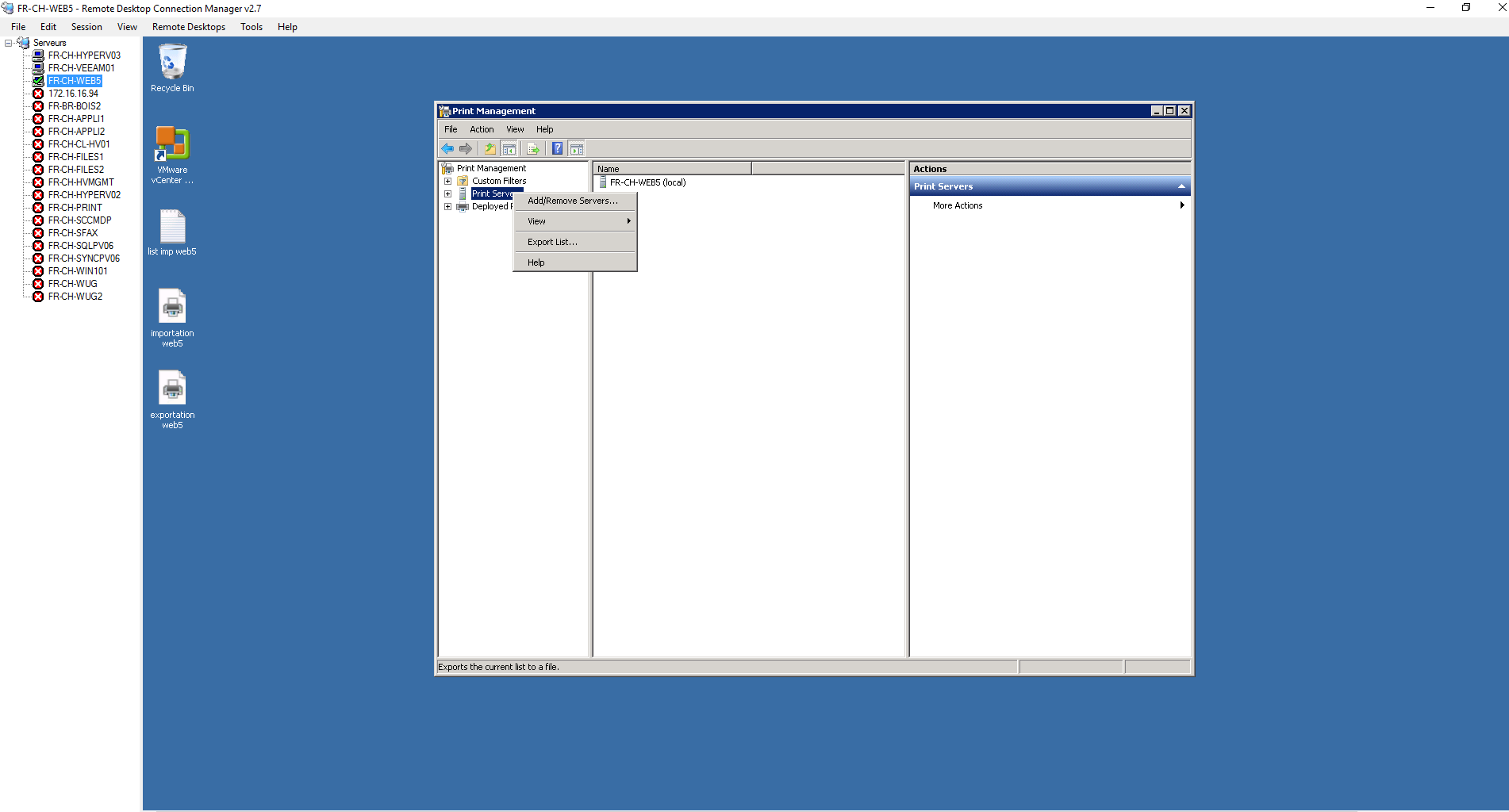
Task: Choose Add/Remove Servers from context menu
Action: (x=572, y=201)
